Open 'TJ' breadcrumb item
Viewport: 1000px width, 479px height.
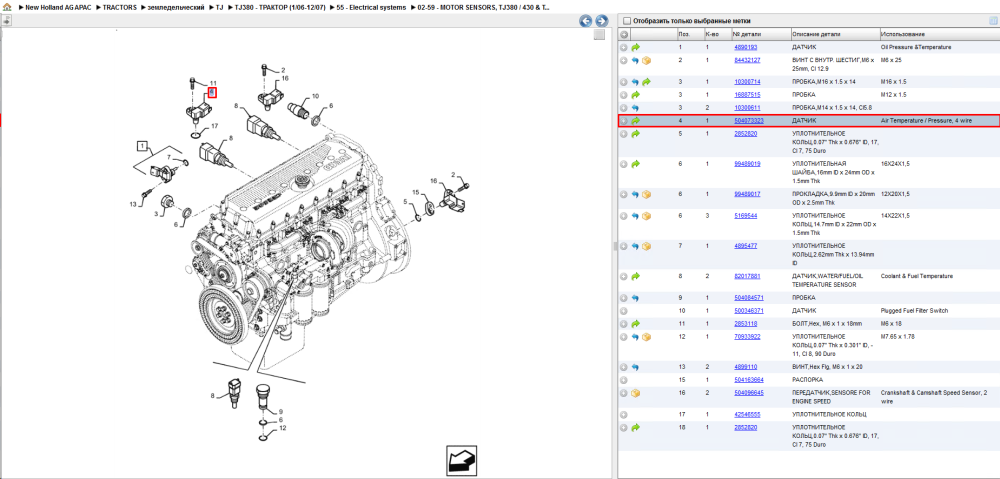pos(219,8)
